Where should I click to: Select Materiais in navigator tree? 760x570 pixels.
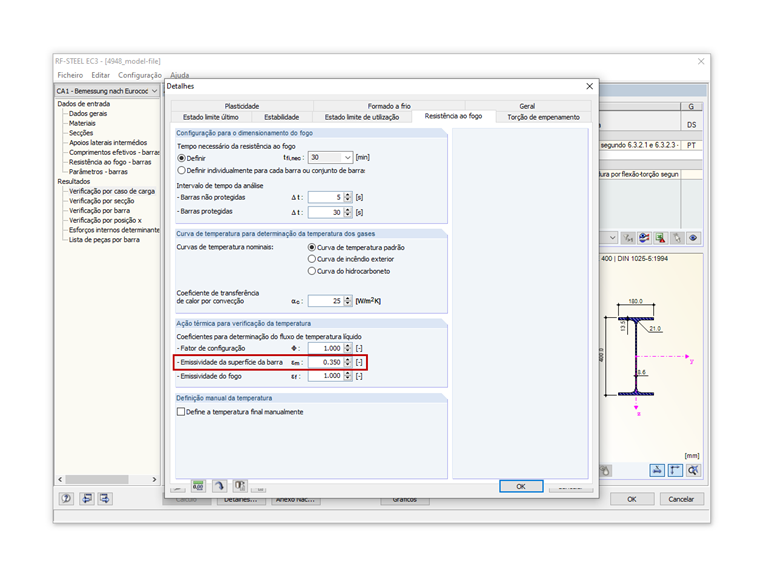[x=82, y=123]
